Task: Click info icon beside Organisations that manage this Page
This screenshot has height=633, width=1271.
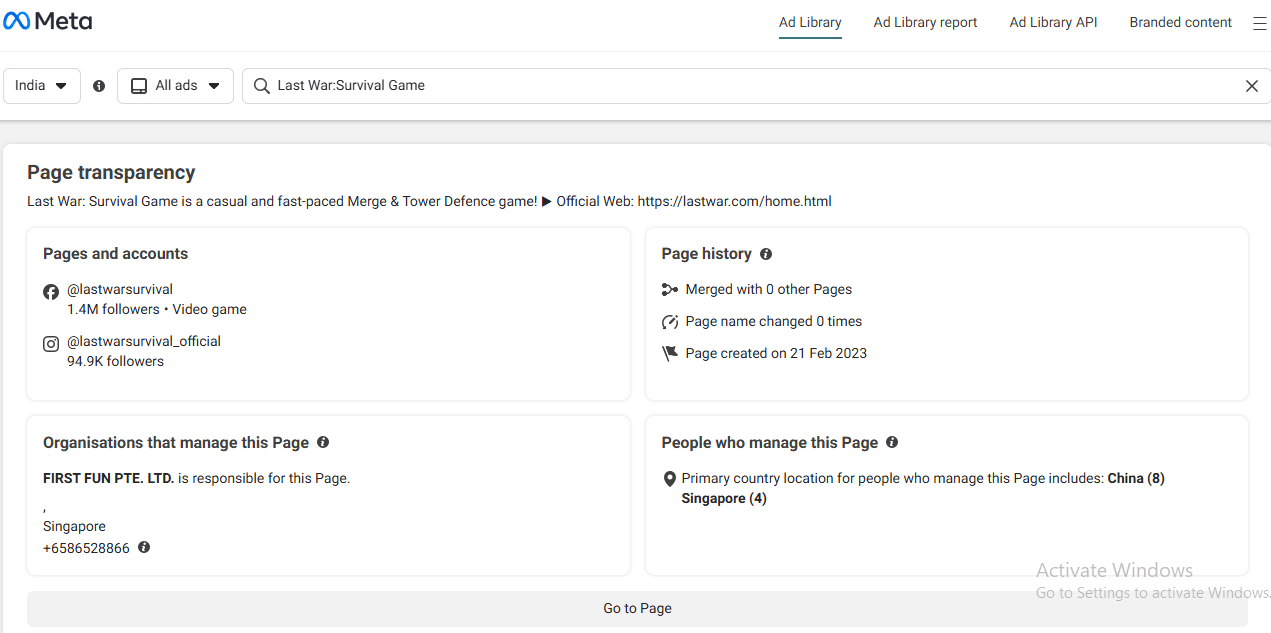Action: pyautogui.click(x=323, y=442)
